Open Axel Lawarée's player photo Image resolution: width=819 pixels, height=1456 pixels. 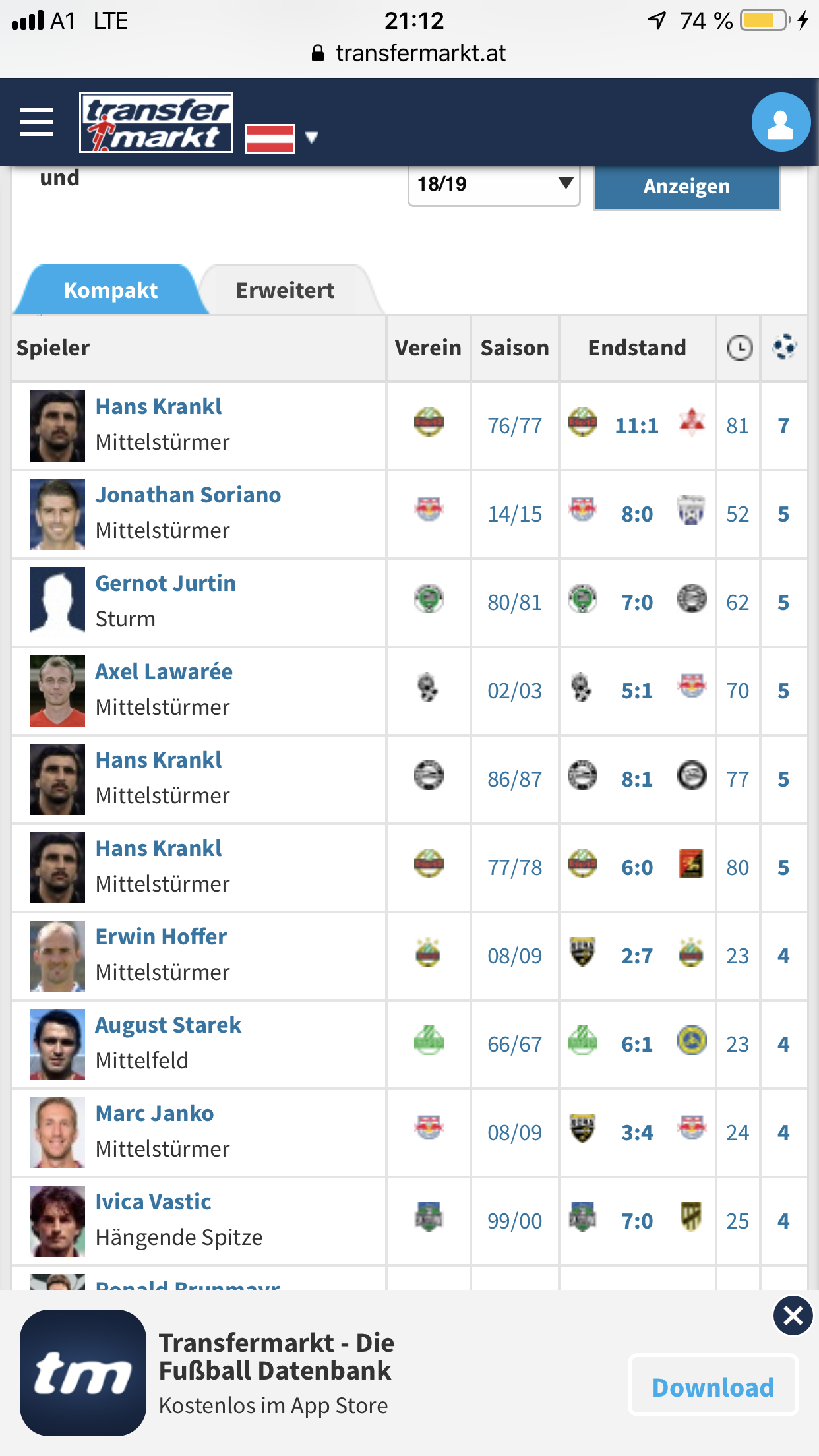(57, 691)
